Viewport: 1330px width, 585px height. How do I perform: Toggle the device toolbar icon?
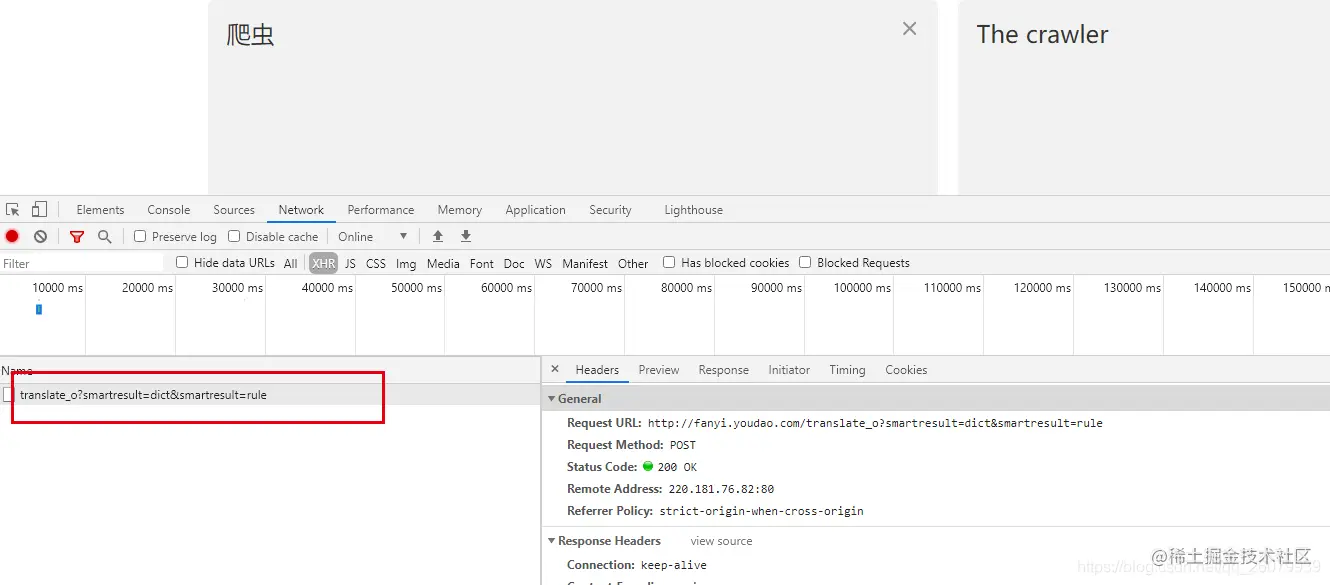[39, 210]
